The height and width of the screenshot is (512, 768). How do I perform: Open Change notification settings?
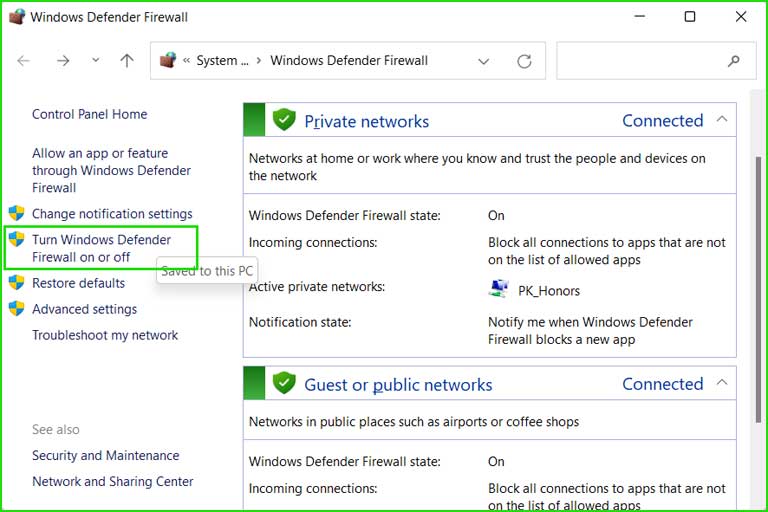click(112, 214)
